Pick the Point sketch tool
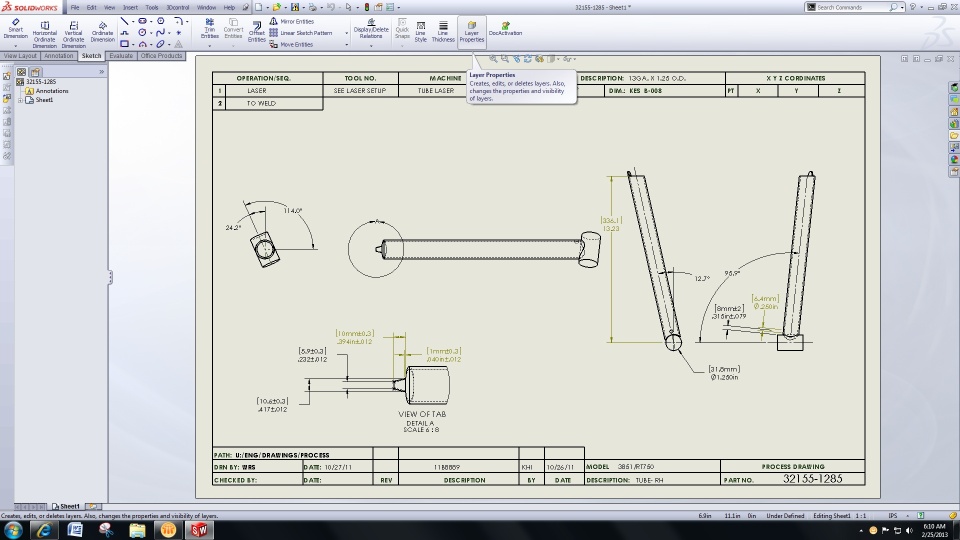960x540 pixels. (x=178, y=32)
